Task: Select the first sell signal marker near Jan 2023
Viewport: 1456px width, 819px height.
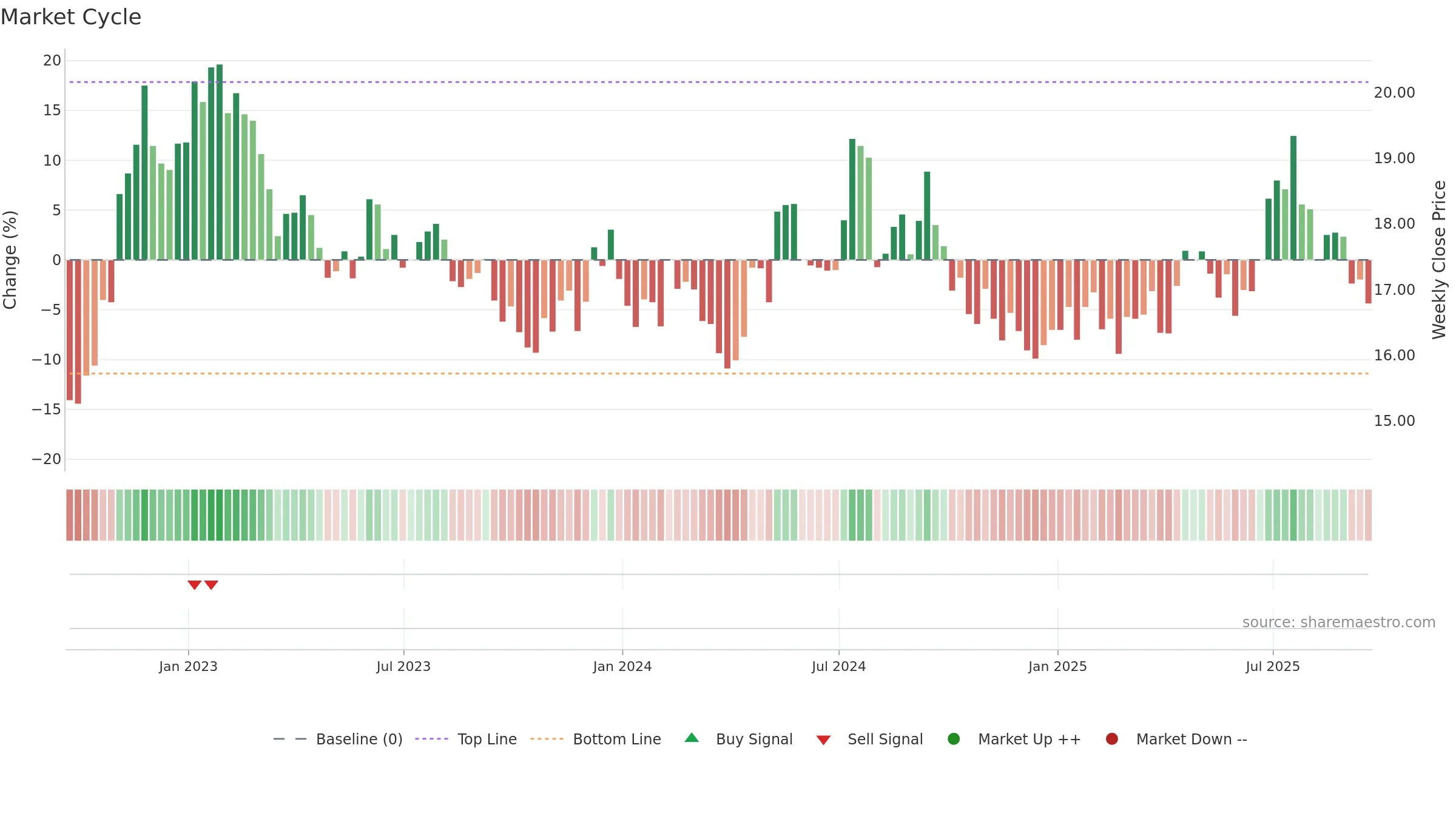Action: [x=194, y=585]
